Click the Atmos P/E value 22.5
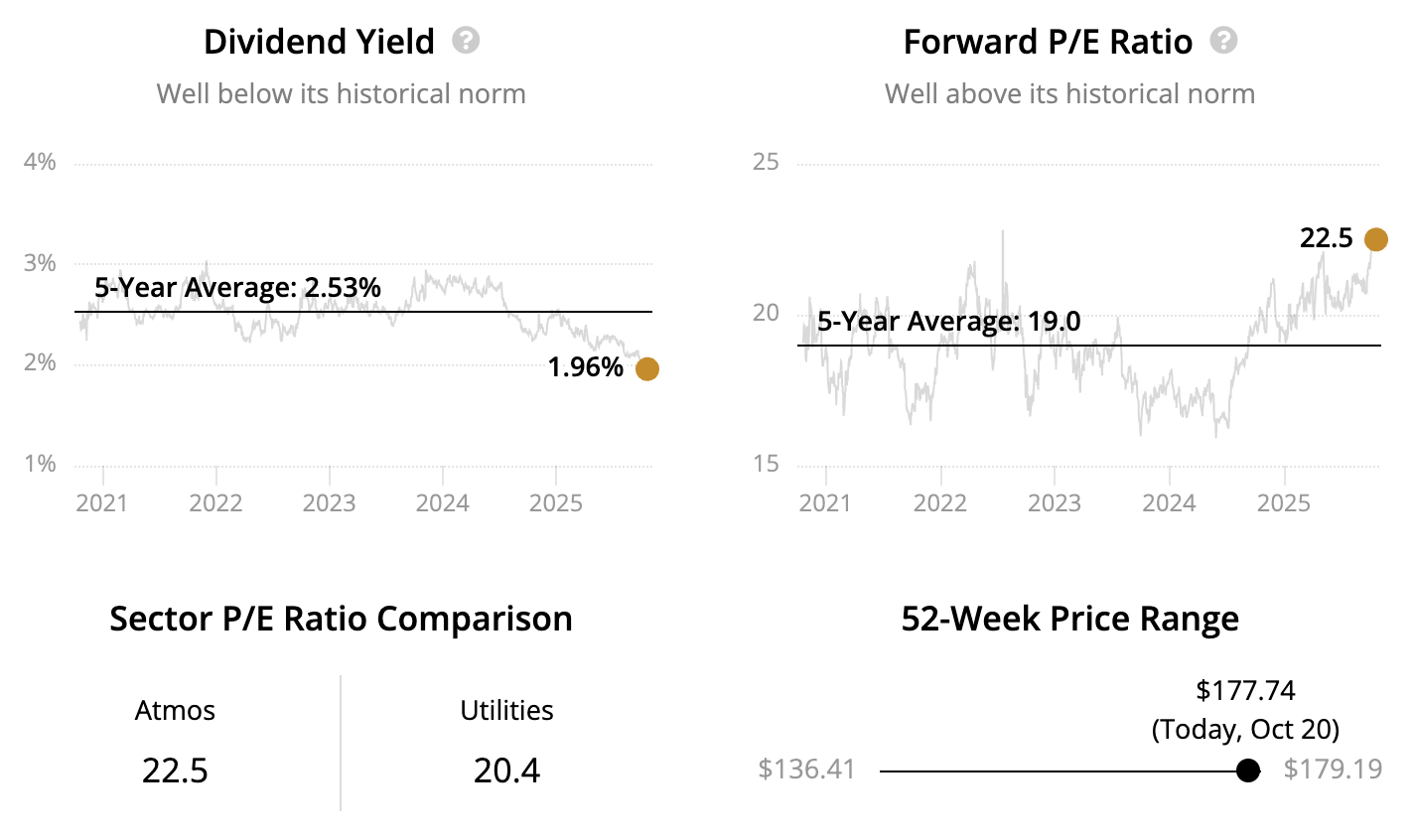 click(x=175, y=770)
